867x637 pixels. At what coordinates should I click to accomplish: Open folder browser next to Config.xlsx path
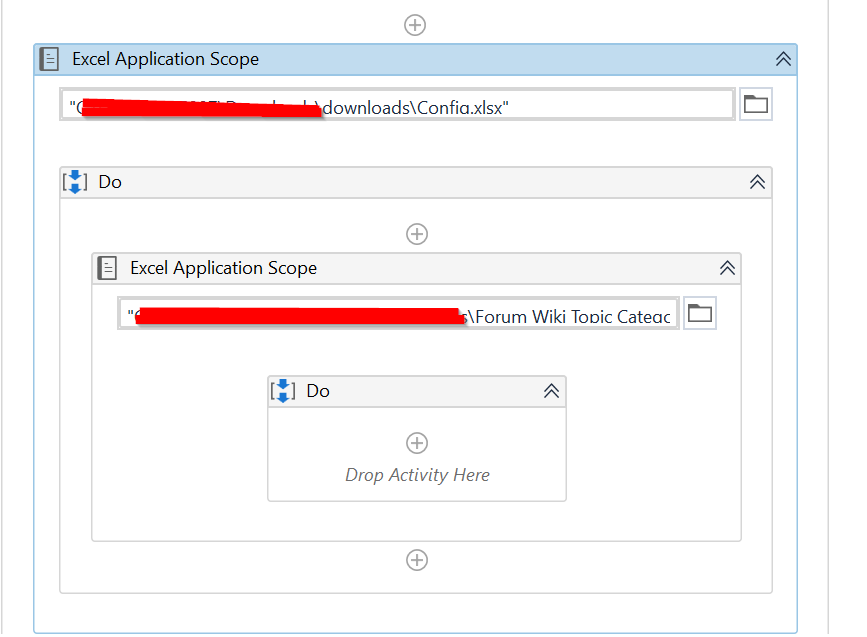[756, 103]
